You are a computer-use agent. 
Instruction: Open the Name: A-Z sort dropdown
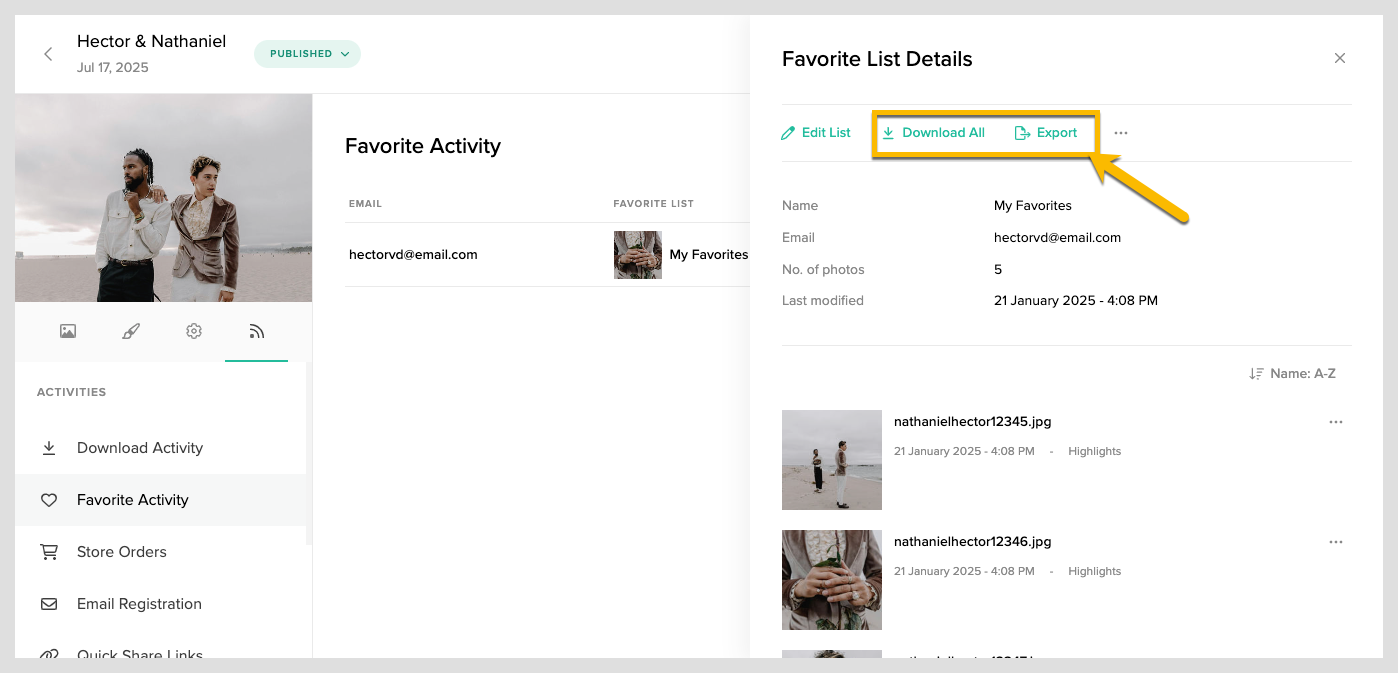tap(1292, 373)
